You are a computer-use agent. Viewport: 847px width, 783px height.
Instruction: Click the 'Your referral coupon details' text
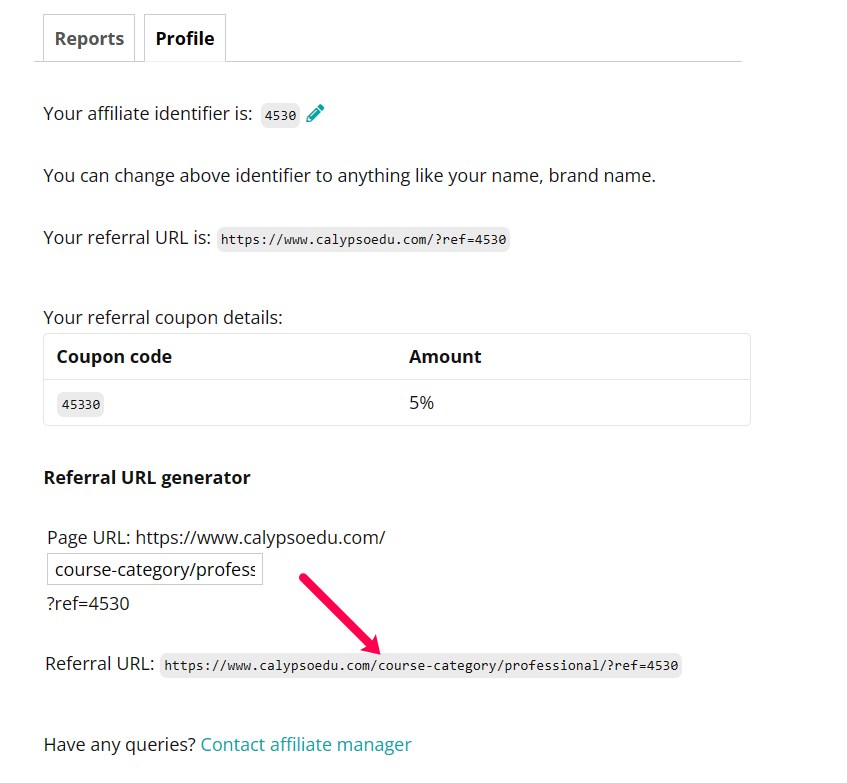(x=163, y=318)
